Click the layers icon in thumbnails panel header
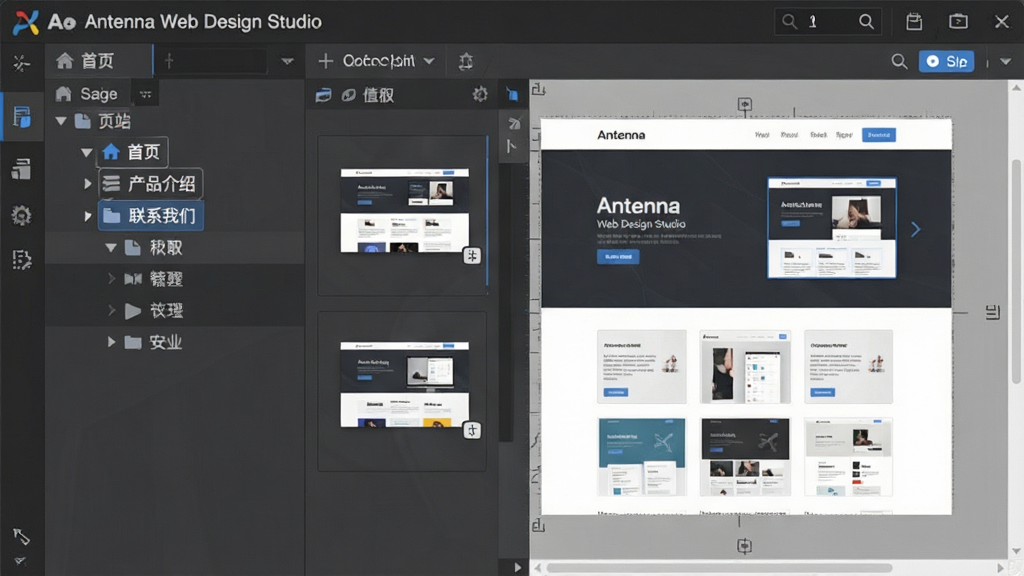This screenshot has width=1024, height=576. click(323, 95)
